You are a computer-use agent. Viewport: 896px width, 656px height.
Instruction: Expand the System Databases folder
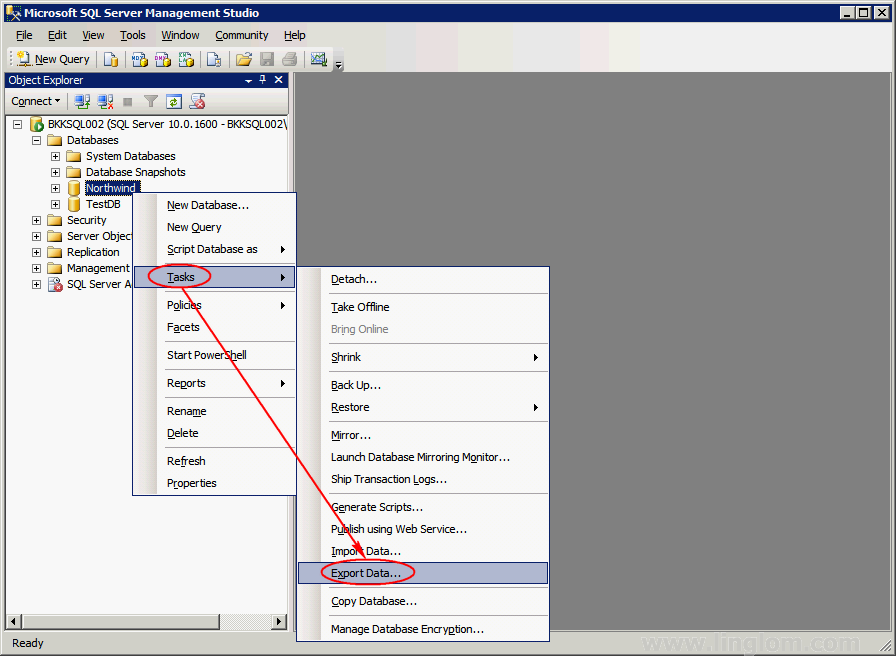[x=55, y=156]
